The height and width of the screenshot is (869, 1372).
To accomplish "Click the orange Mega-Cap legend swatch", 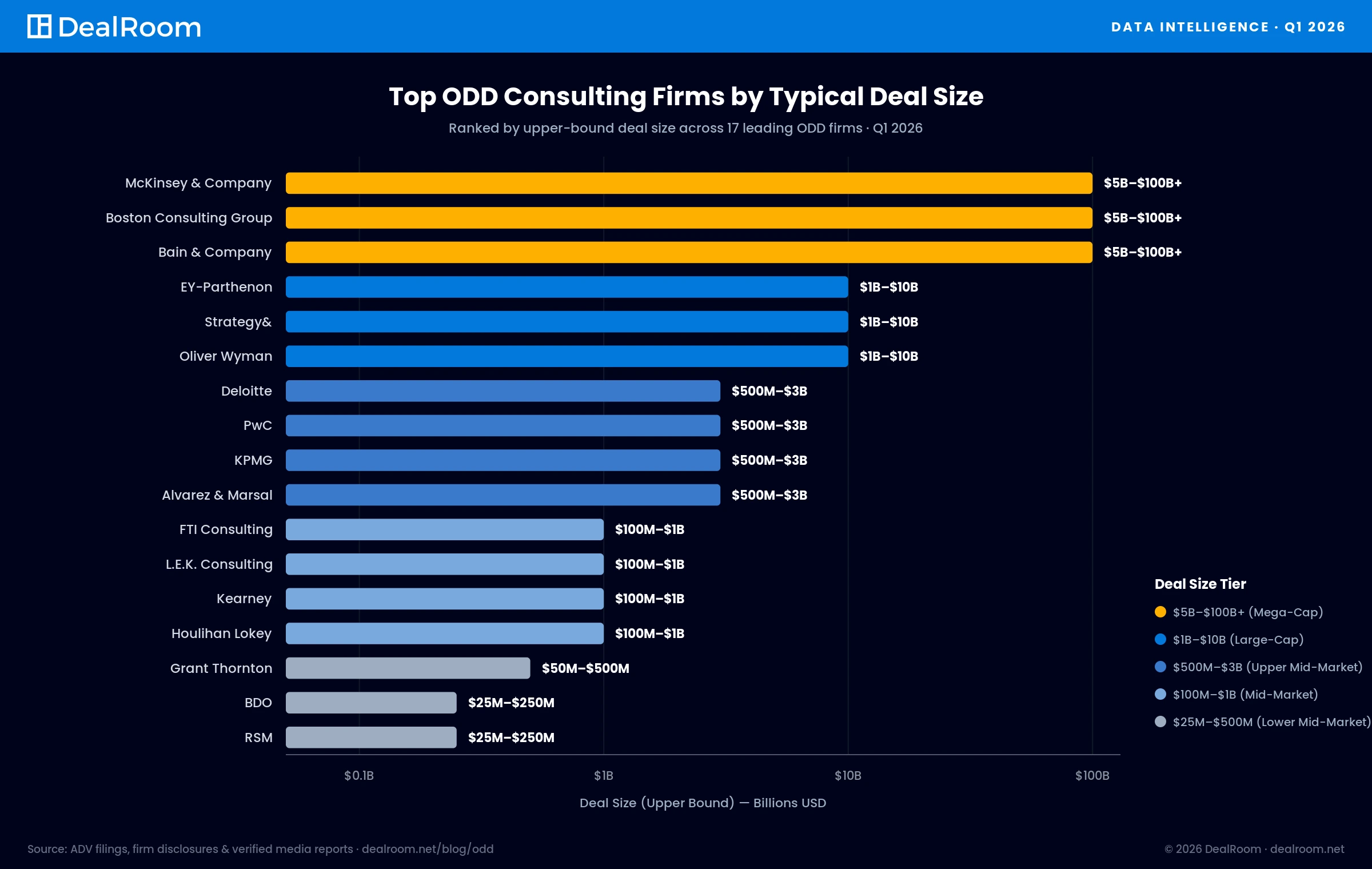I will click(x=1160, y=612).
